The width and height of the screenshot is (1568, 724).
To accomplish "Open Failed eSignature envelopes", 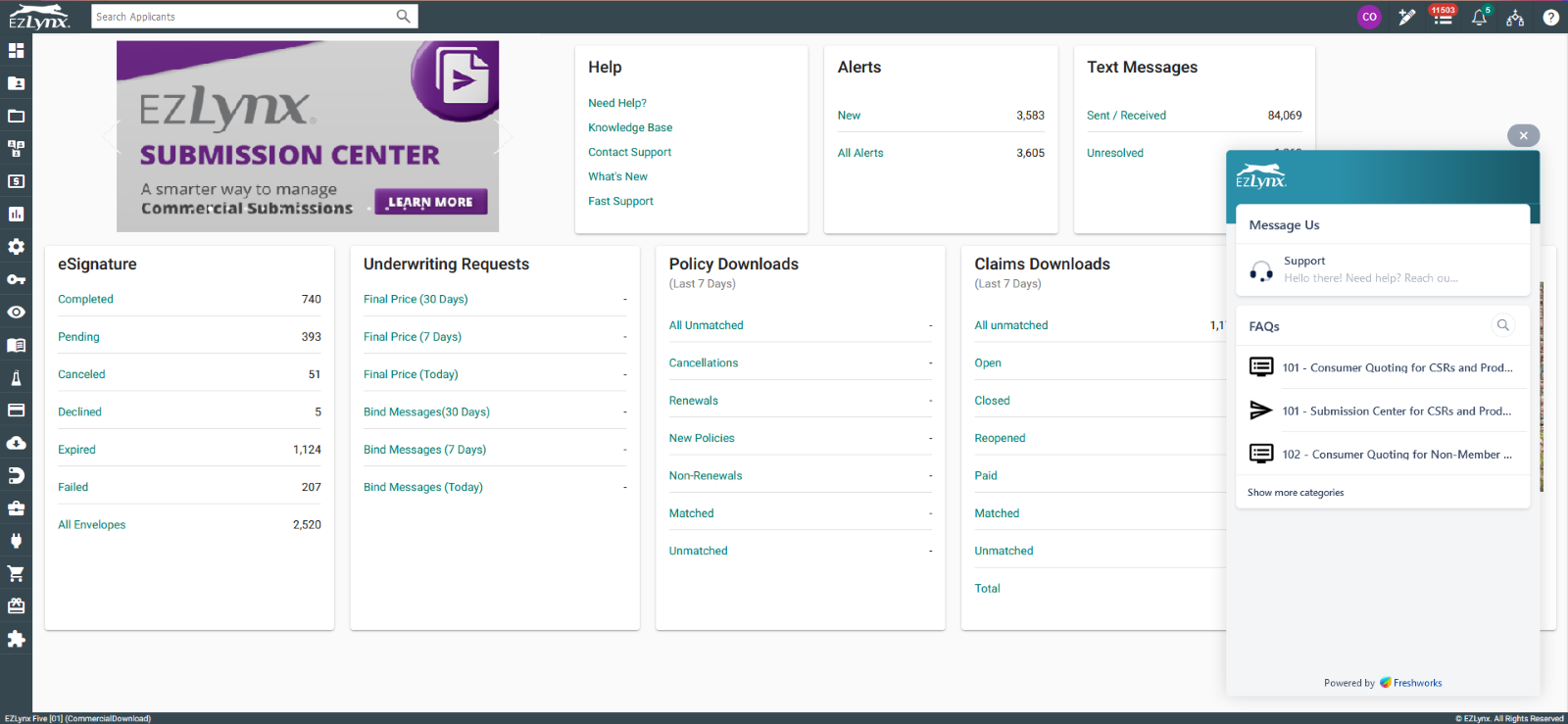I will point(73,487).
